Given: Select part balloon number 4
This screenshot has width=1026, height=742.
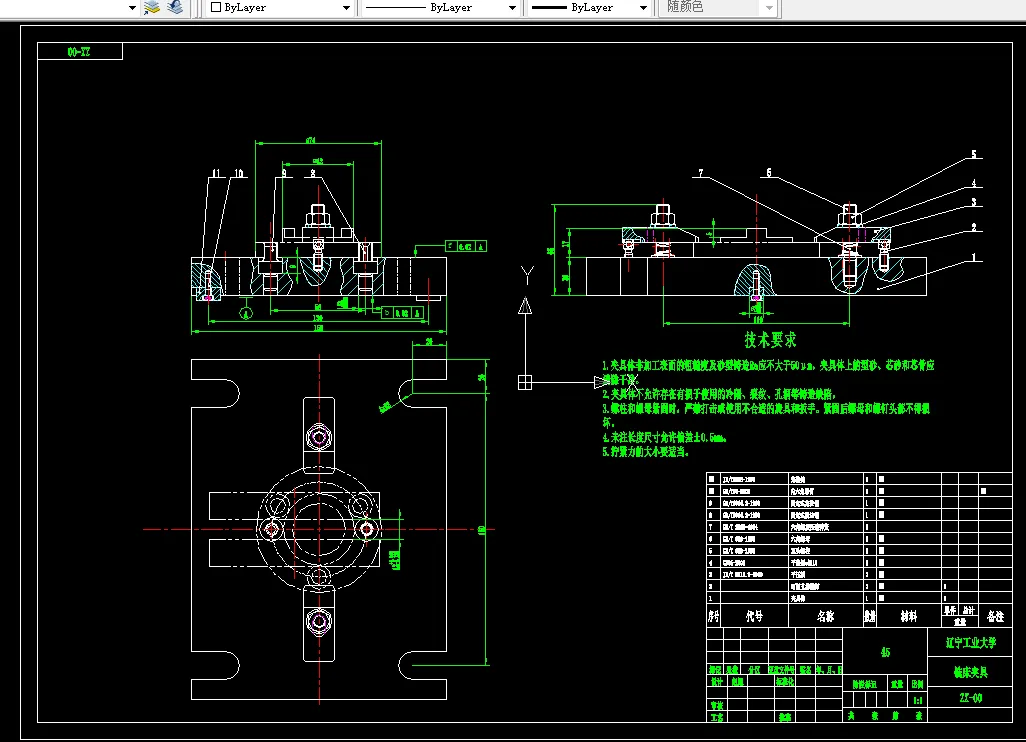Looking at the screenshot, I should [974, 183].
